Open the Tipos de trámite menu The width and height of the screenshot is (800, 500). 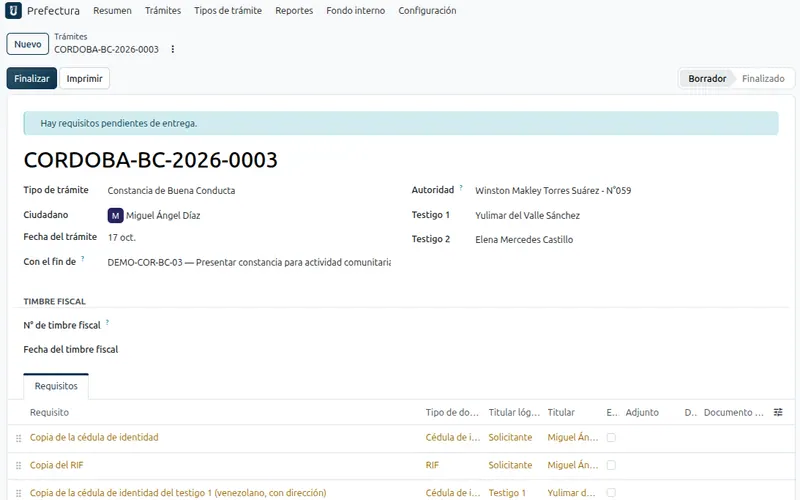tap(228, 10)
